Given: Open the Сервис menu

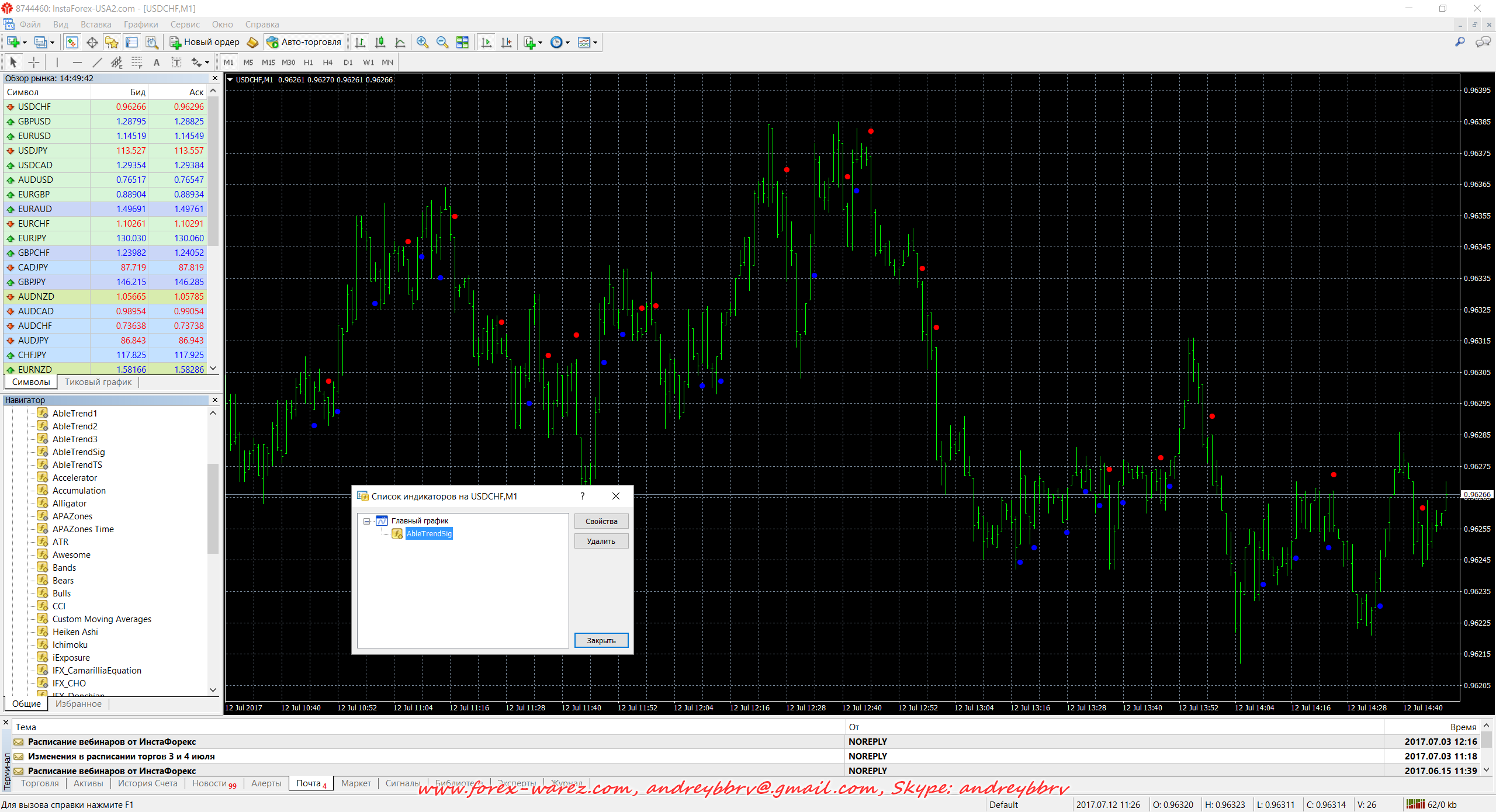Looking at the screenshot, I should pyautogui.click(x=185, y=25).
